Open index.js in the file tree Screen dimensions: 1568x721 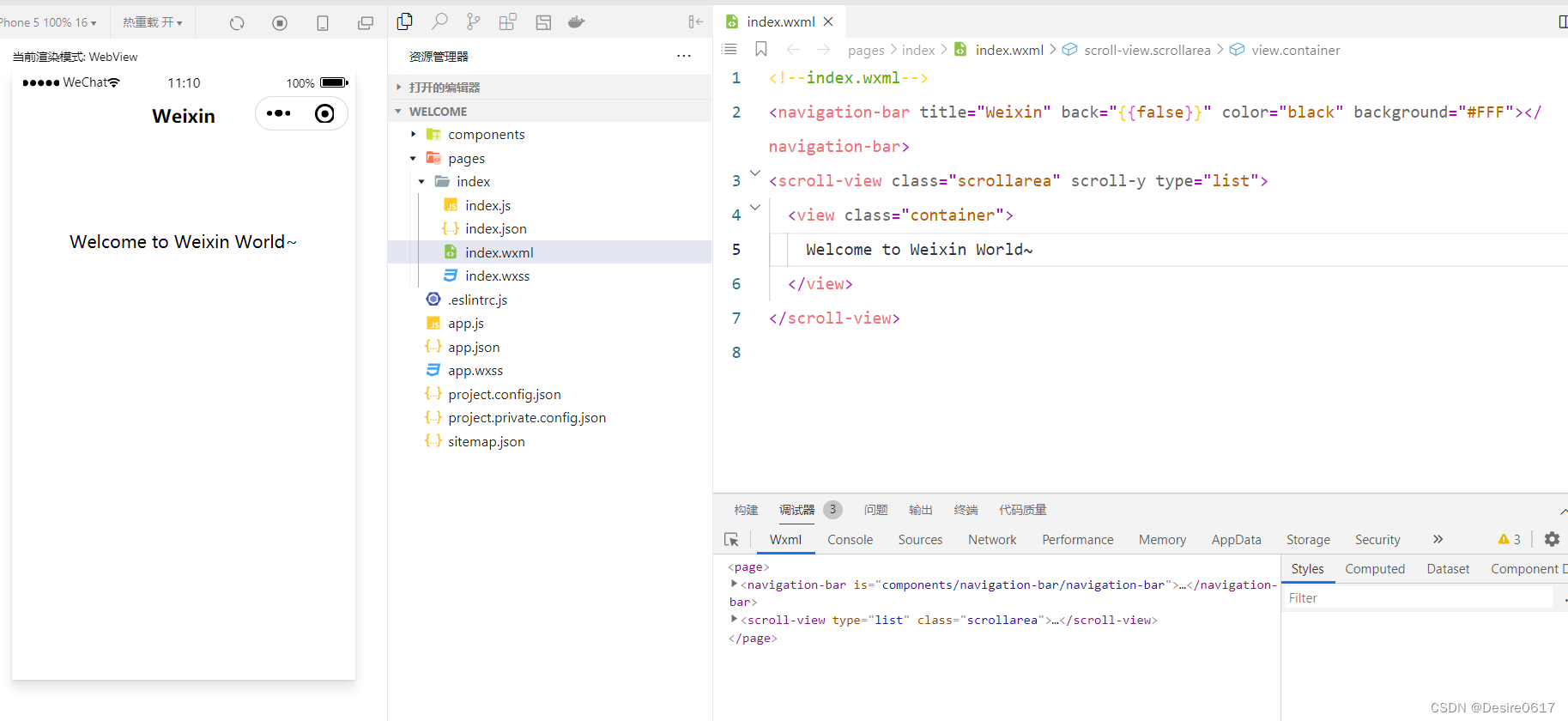pyautogui.click(x=487, y=205)
